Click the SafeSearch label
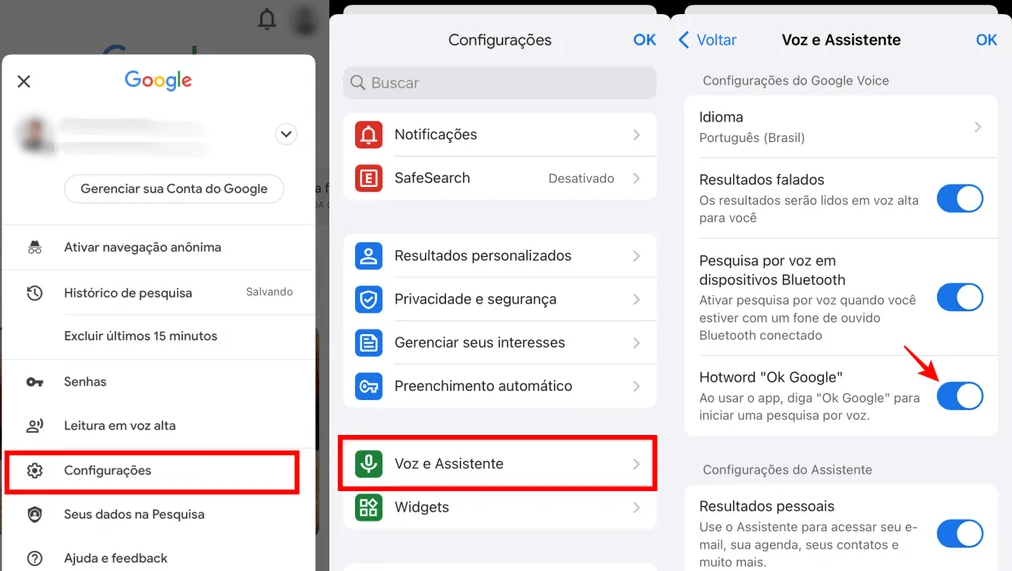The height and width of the screenshot is (571, 1012). [432, 178]
